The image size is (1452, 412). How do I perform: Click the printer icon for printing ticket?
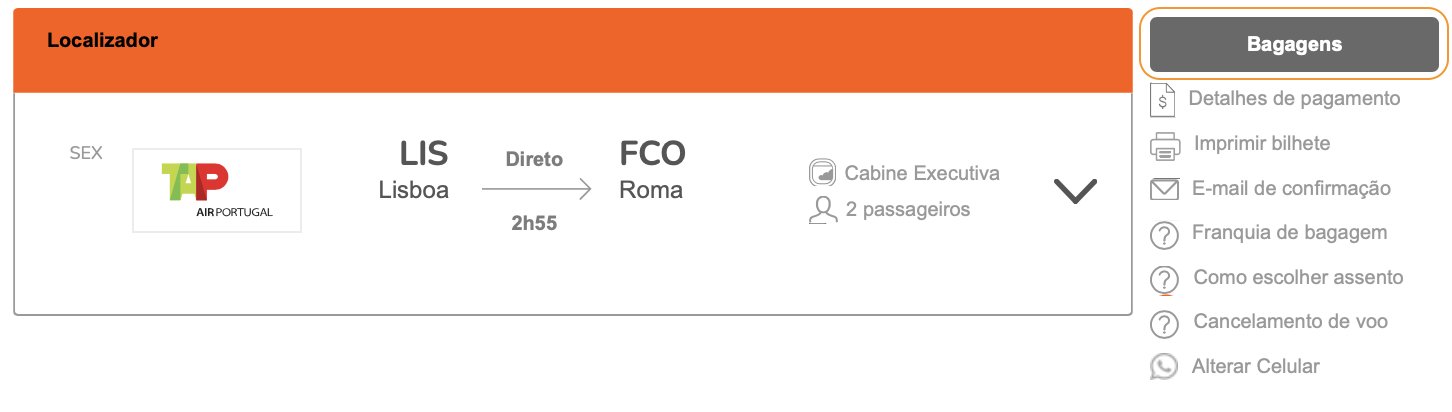tap(1166, 146)
